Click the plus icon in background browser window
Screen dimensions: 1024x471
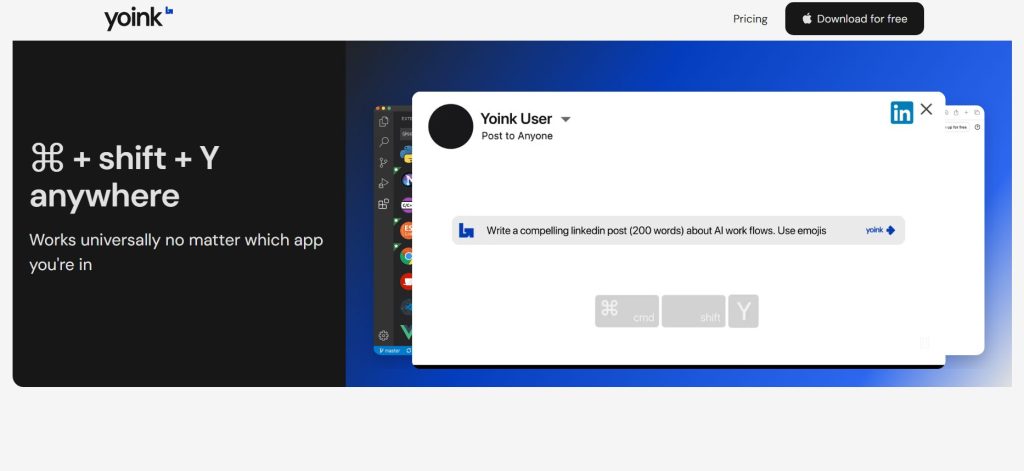click(967, 112)
